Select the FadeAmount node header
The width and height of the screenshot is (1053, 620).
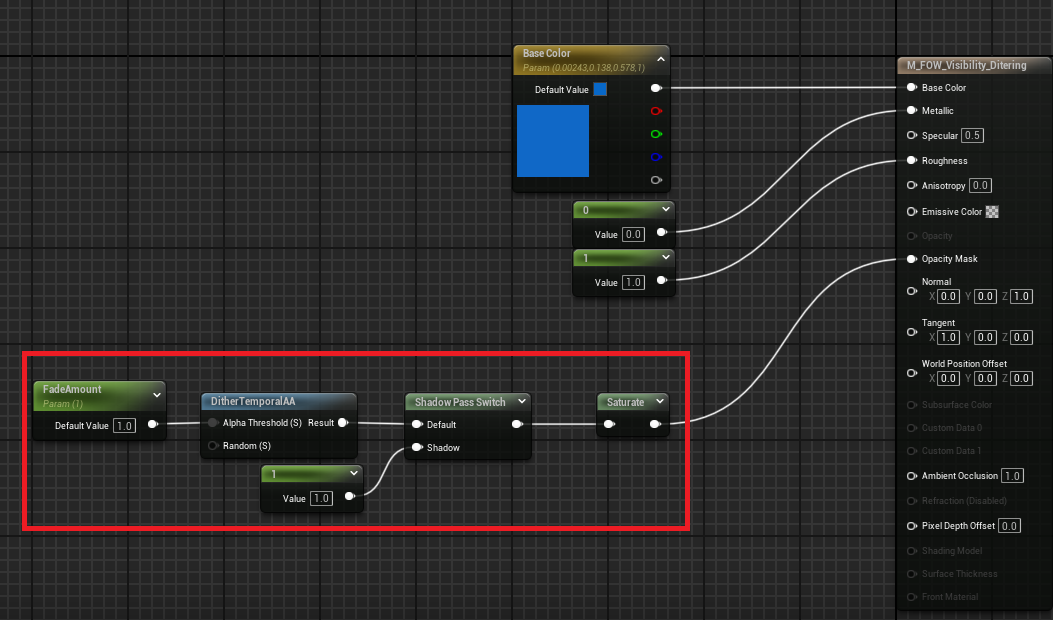point(99,396)
